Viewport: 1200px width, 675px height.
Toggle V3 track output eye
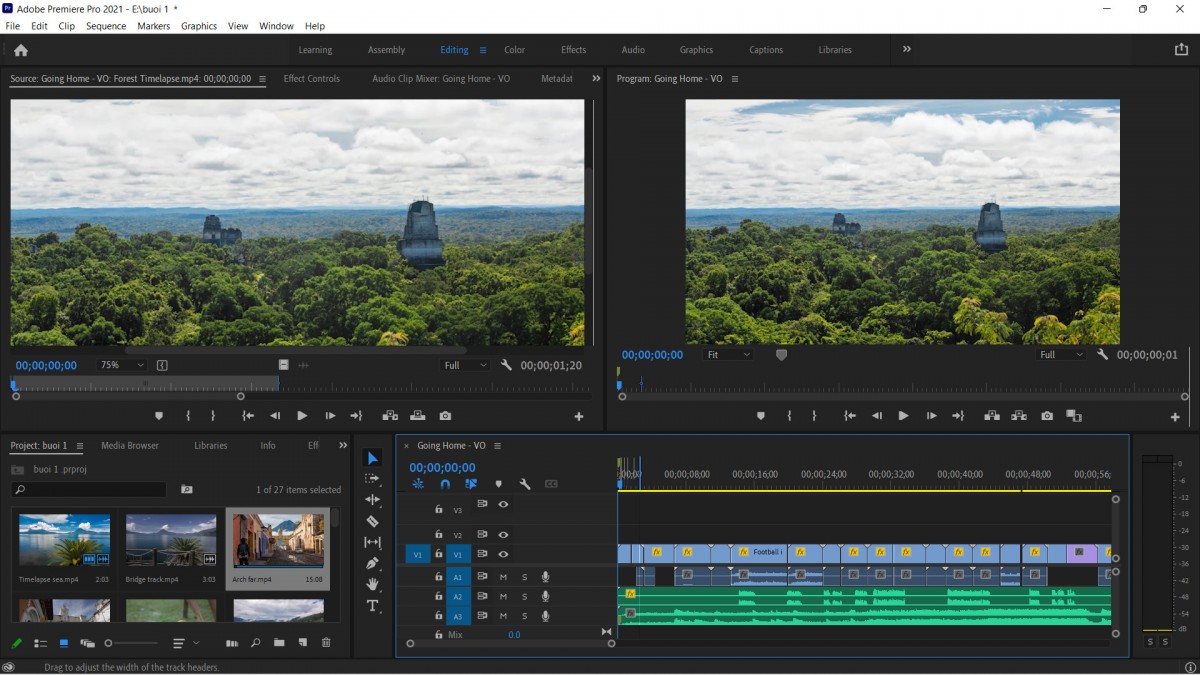pyautogui.click(x=503, y=504)
